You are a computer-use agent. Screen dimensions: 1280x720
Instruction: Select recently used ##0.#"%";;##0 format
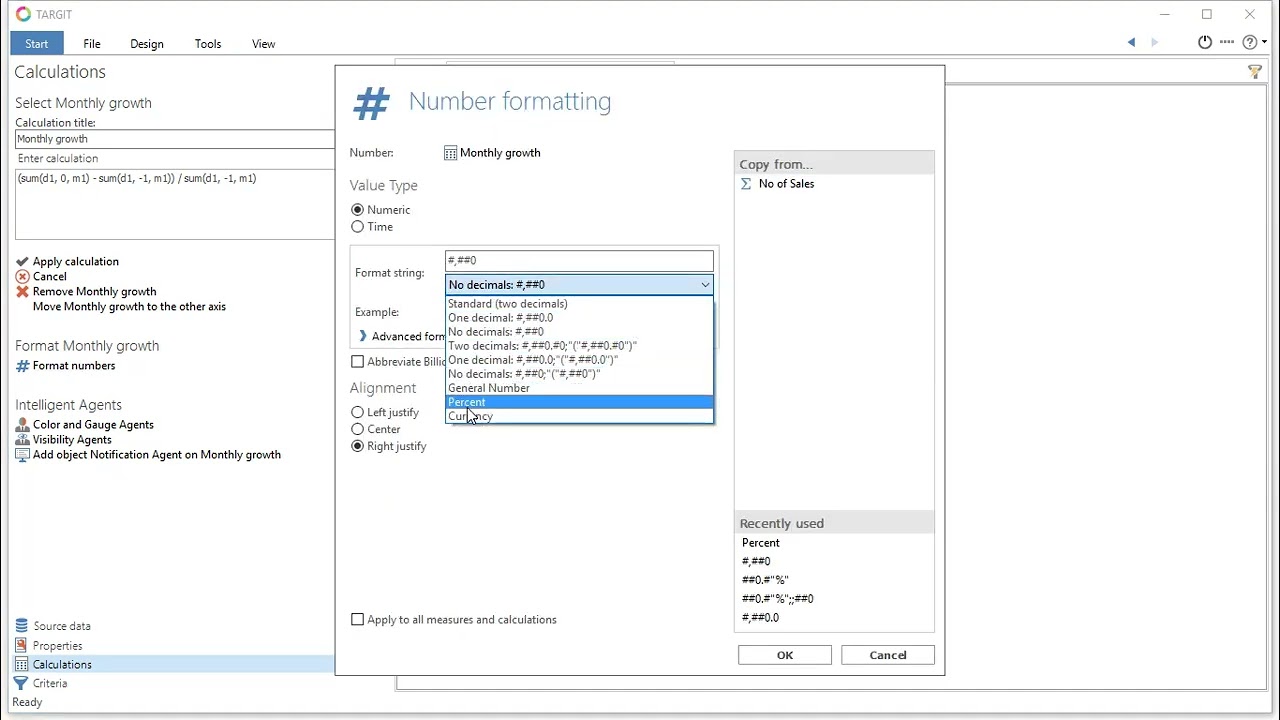(x=778, y=599)
